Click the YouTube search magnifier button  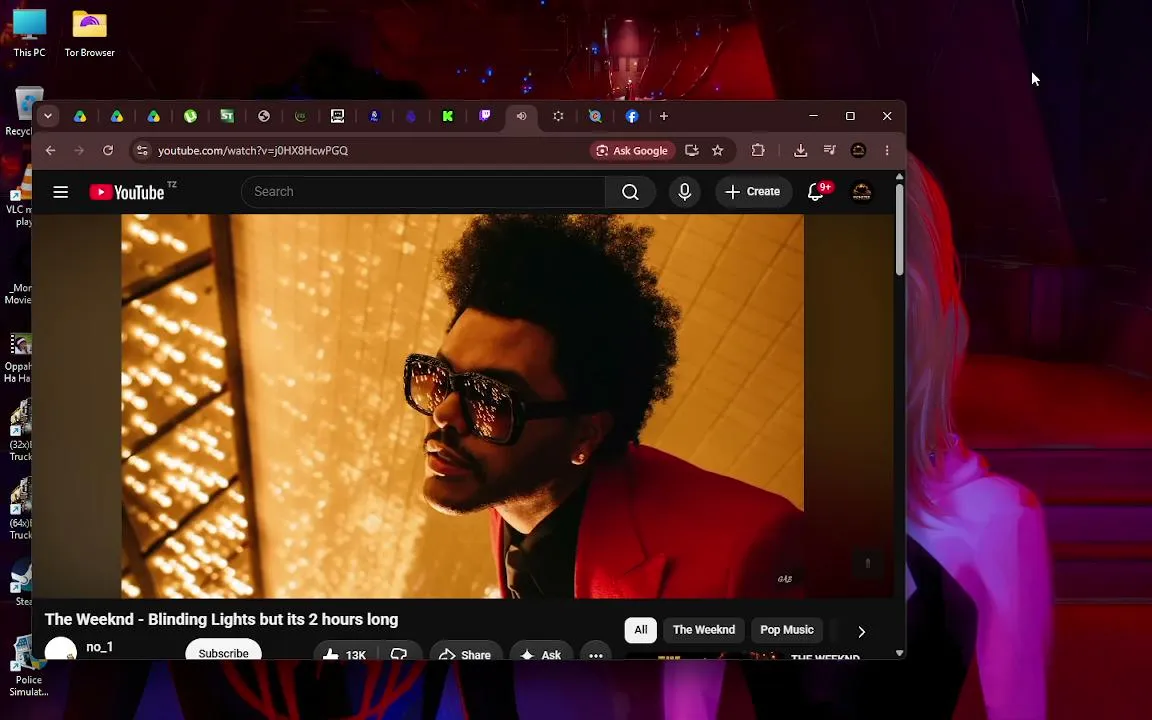[630, 192]
